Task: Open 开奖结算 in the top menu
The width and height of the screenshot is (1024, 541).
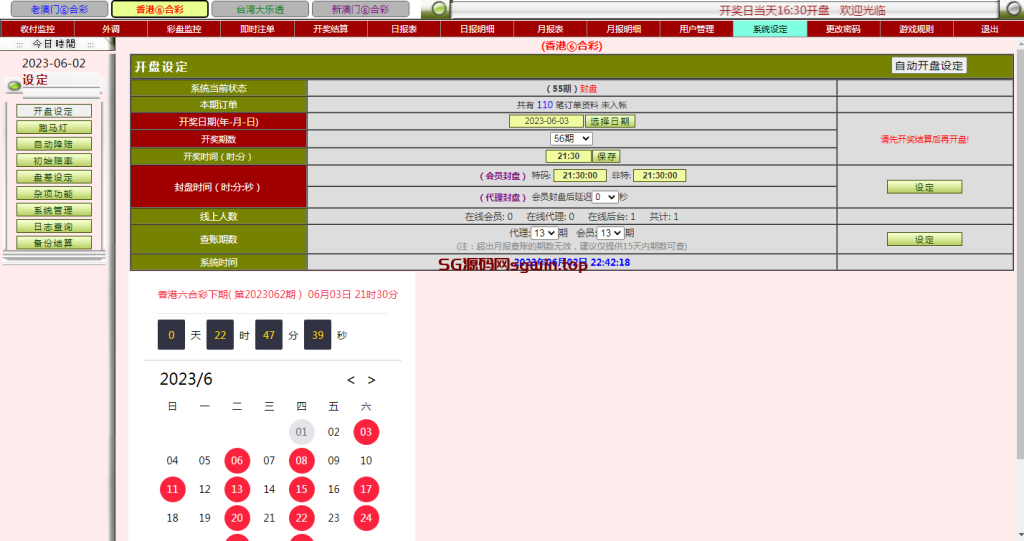Action: coord(331,29)
